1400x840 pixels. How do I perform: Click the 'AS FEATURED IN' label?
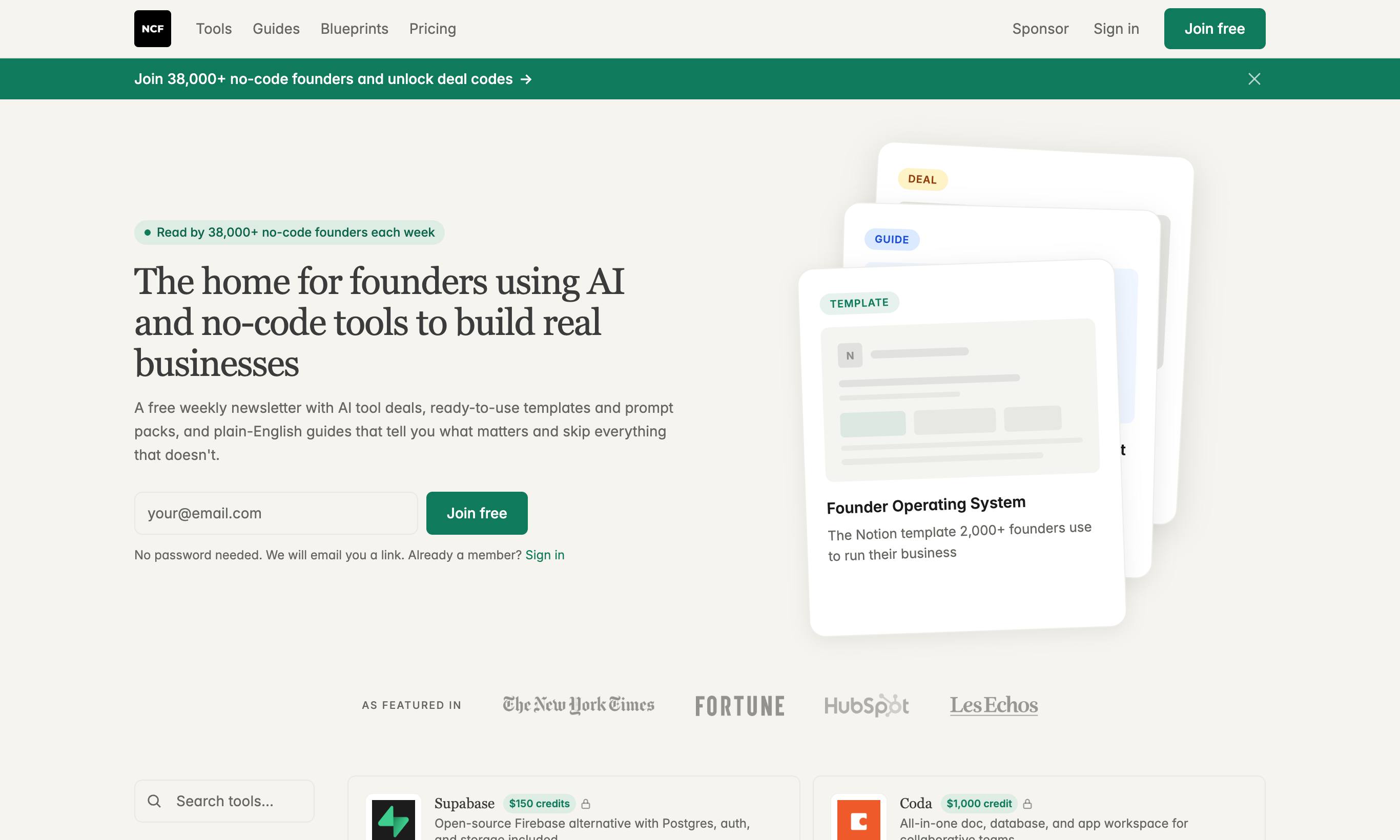[411, 705]
